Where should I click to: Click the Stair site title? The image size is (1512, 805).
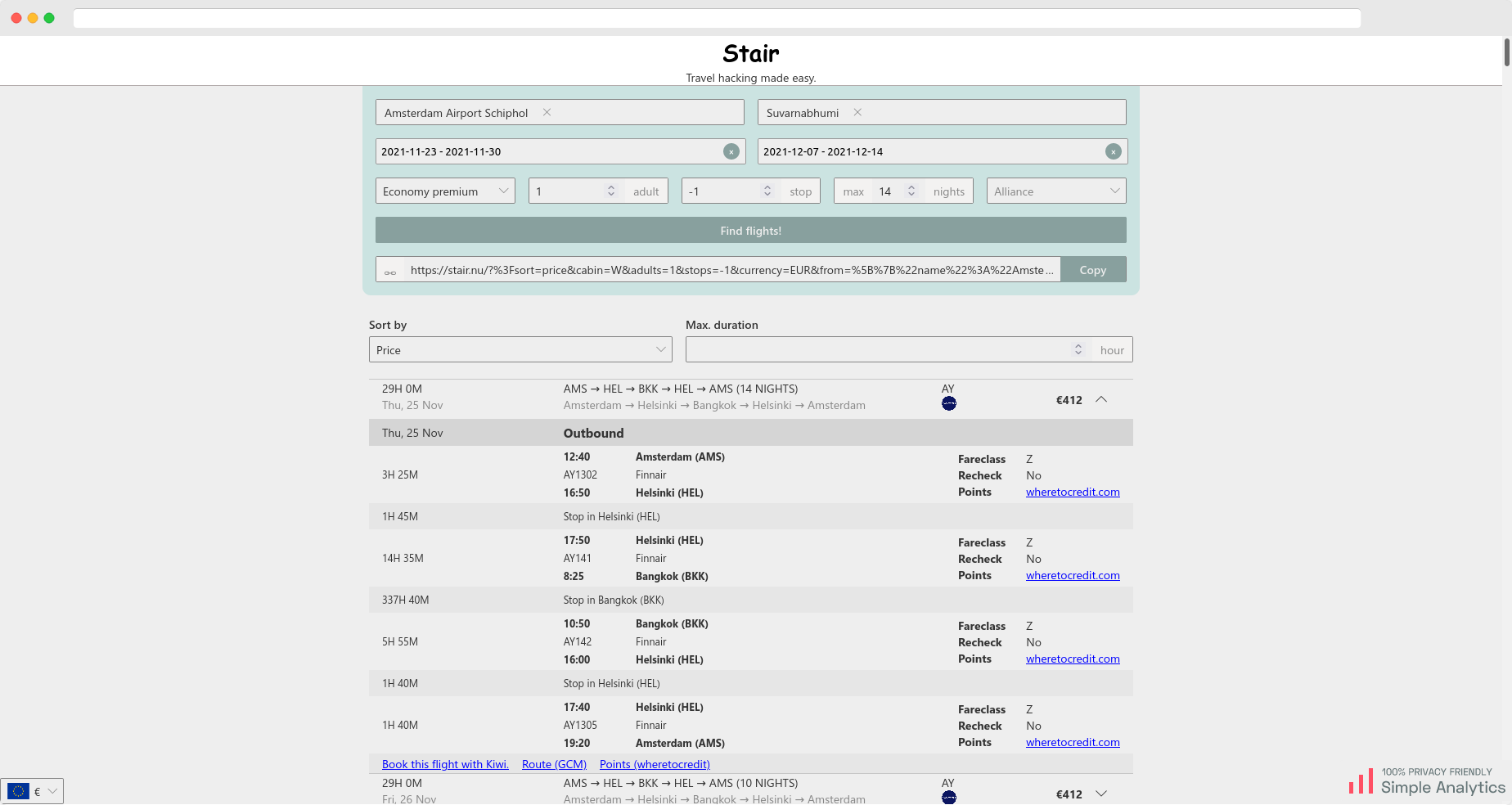point(751,53)
